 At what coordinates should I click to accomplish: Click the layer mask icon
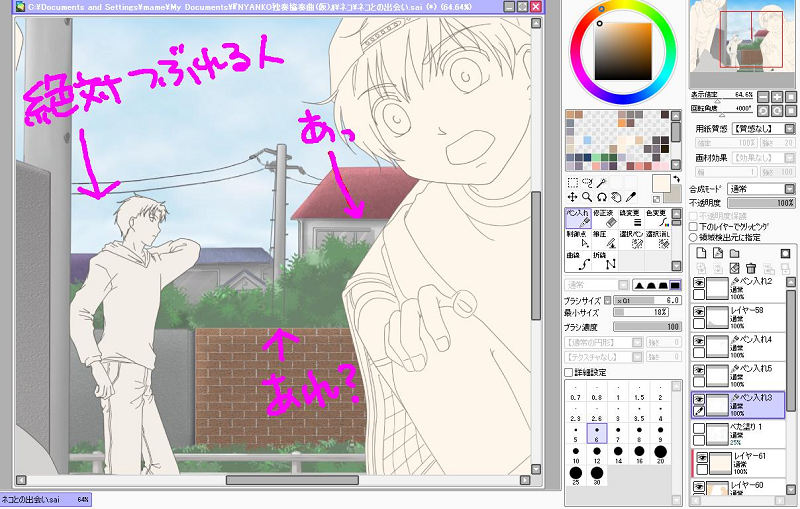click(x=785, y=253)
